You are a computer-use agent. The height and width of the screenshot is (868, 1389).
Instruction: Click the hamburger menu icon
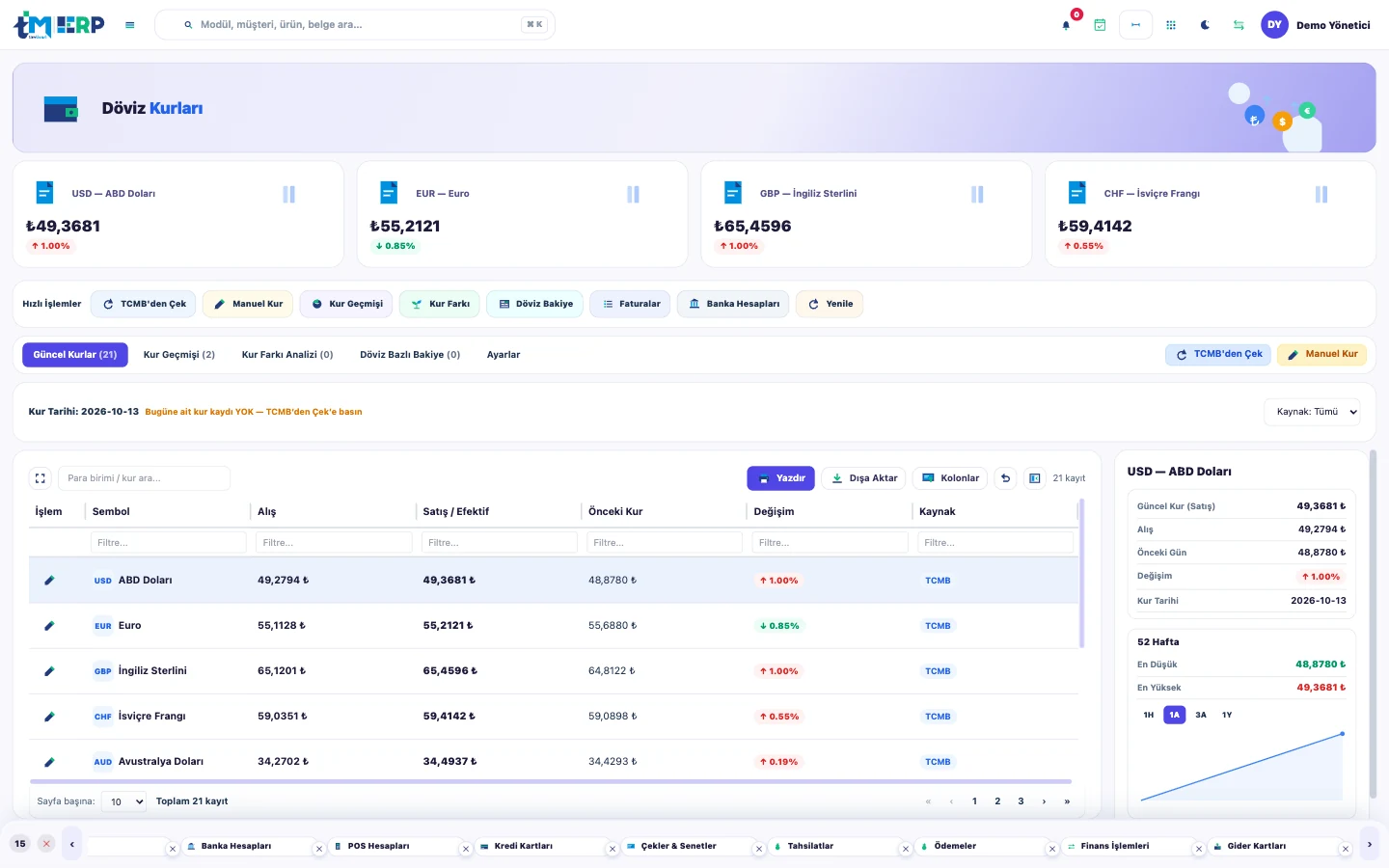point(130,25)
